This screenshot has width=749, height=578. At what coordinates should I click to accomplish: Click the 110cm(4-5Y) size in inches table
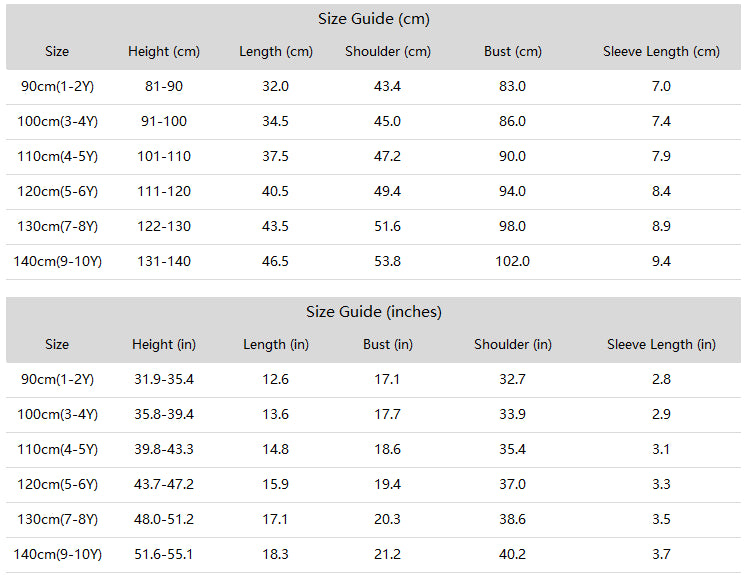[57, 450]
